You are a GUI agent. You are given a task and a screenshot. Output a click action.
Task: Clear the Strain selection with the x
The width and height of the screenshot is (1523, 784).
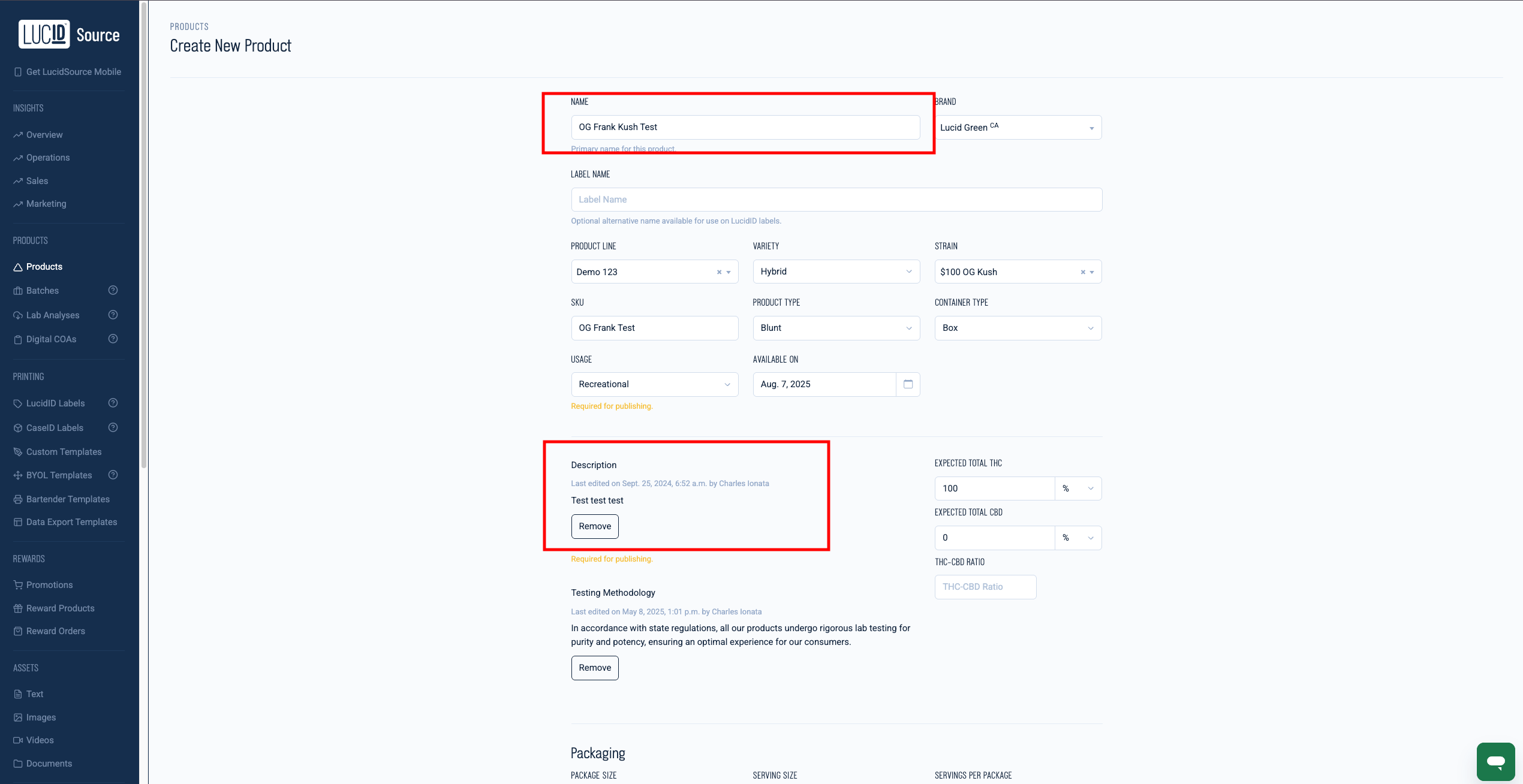[x=1083, y=272]
